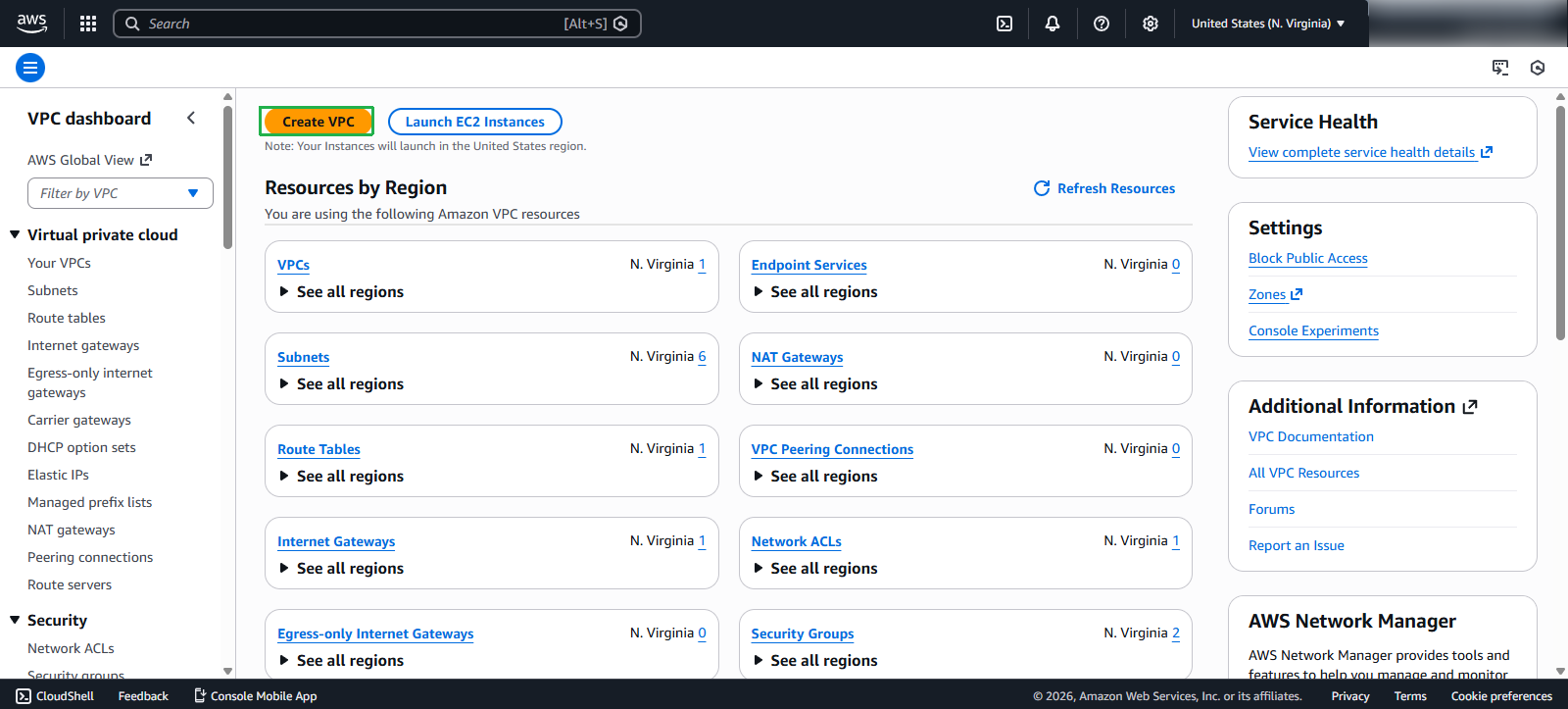Expand See all regions under NAT Gateways
This screenshot has height=709, width=1568.
(x=815, y=384)
